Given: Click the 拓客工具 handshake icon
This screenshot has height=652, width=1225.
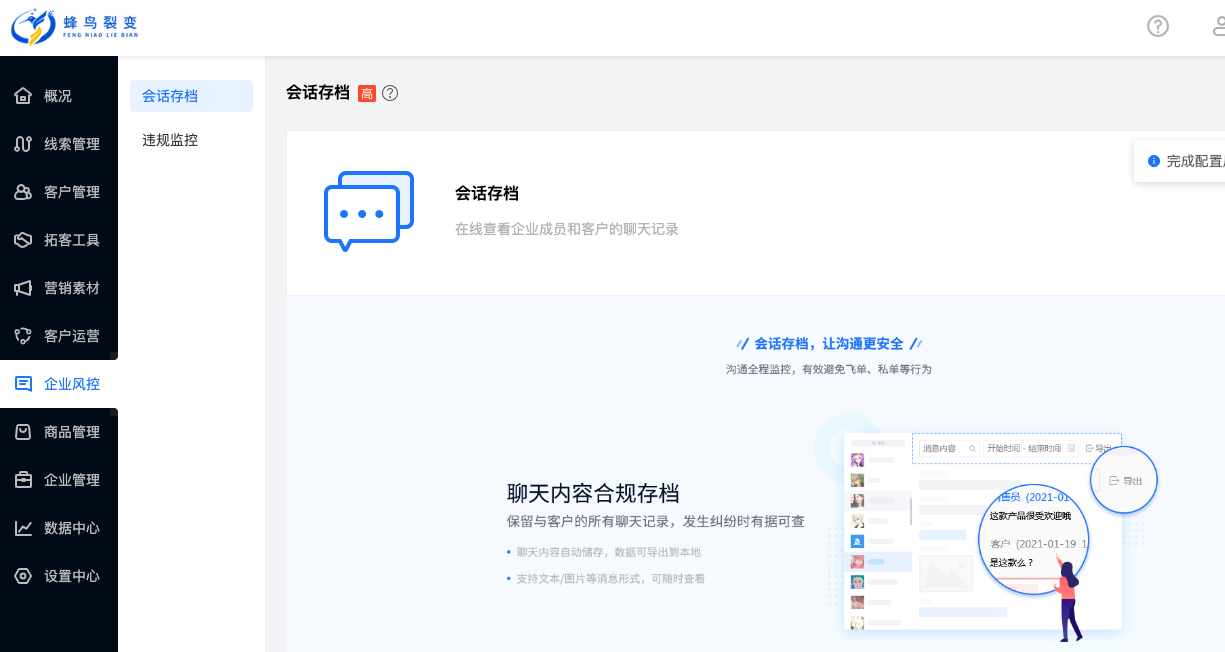Looking at the screenshot, I should click(x=23, y=240).
